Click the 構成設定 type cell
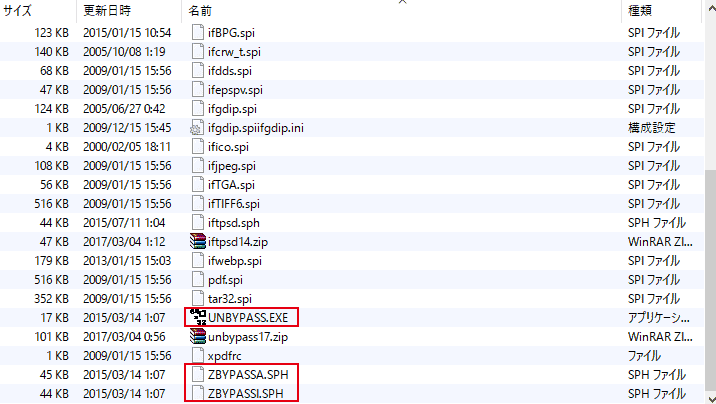The width and height of the screenshot is (716, 404). point(652,128)
